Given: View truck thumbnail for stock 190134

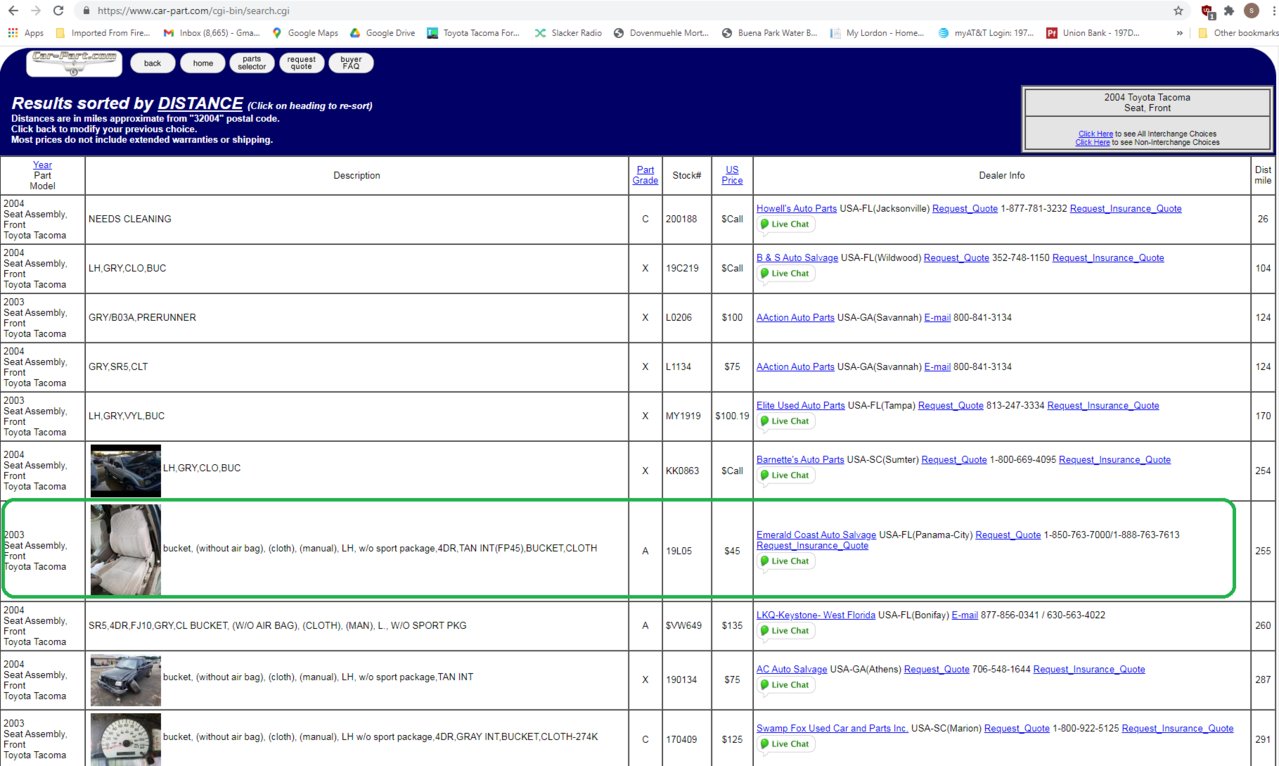Looking at the screenshot, I should 125,680.
